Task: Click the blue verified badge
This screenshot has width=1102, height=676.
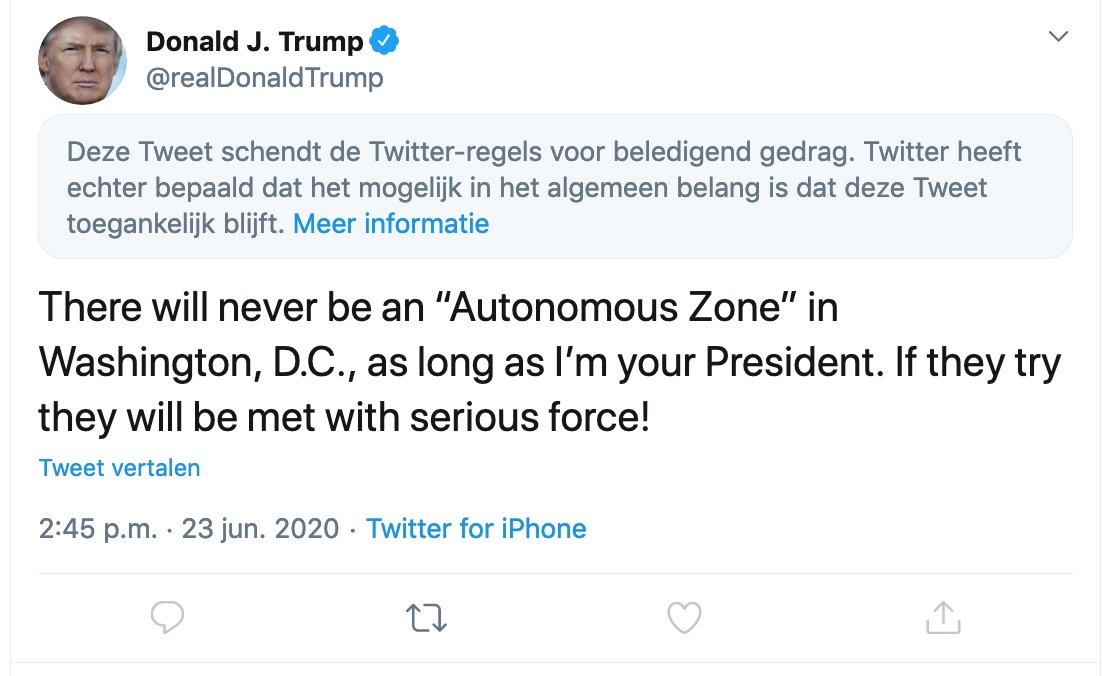Action: pos(385,42)
